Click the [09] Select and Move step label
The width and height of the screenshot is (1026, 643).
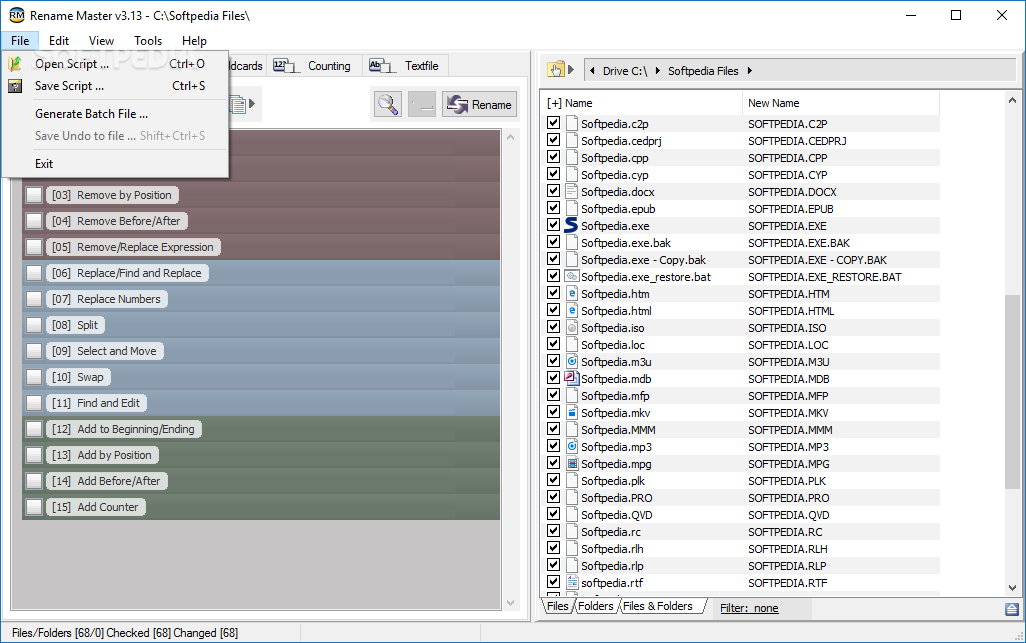pos(105,351)
